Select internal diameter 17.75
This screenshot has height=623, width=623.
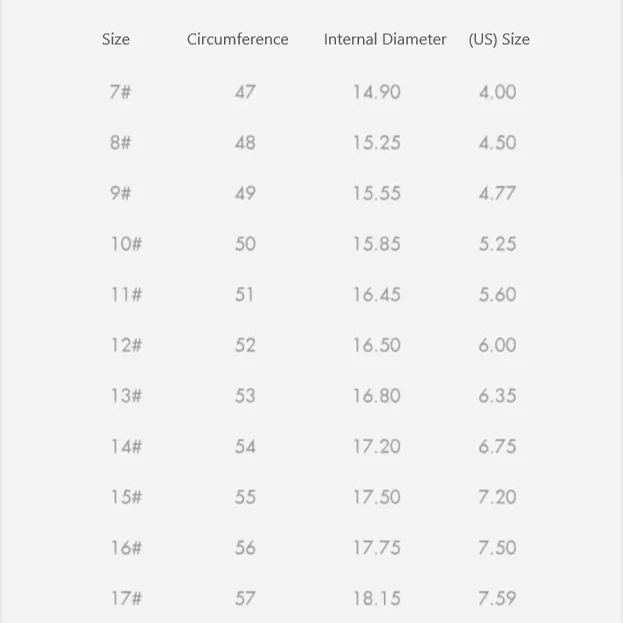pyautogui.click(x=376, y=548)
